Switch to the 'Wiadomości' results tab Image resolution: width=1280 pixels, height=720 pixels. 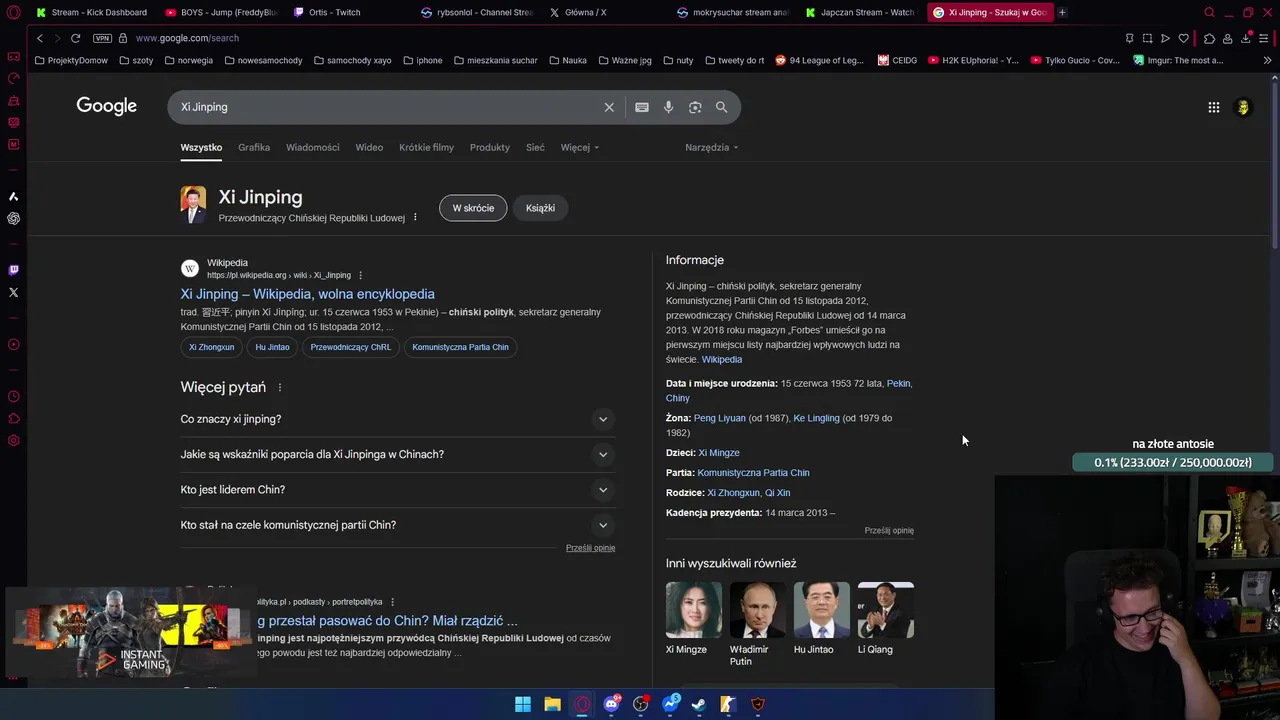[313, 147]
